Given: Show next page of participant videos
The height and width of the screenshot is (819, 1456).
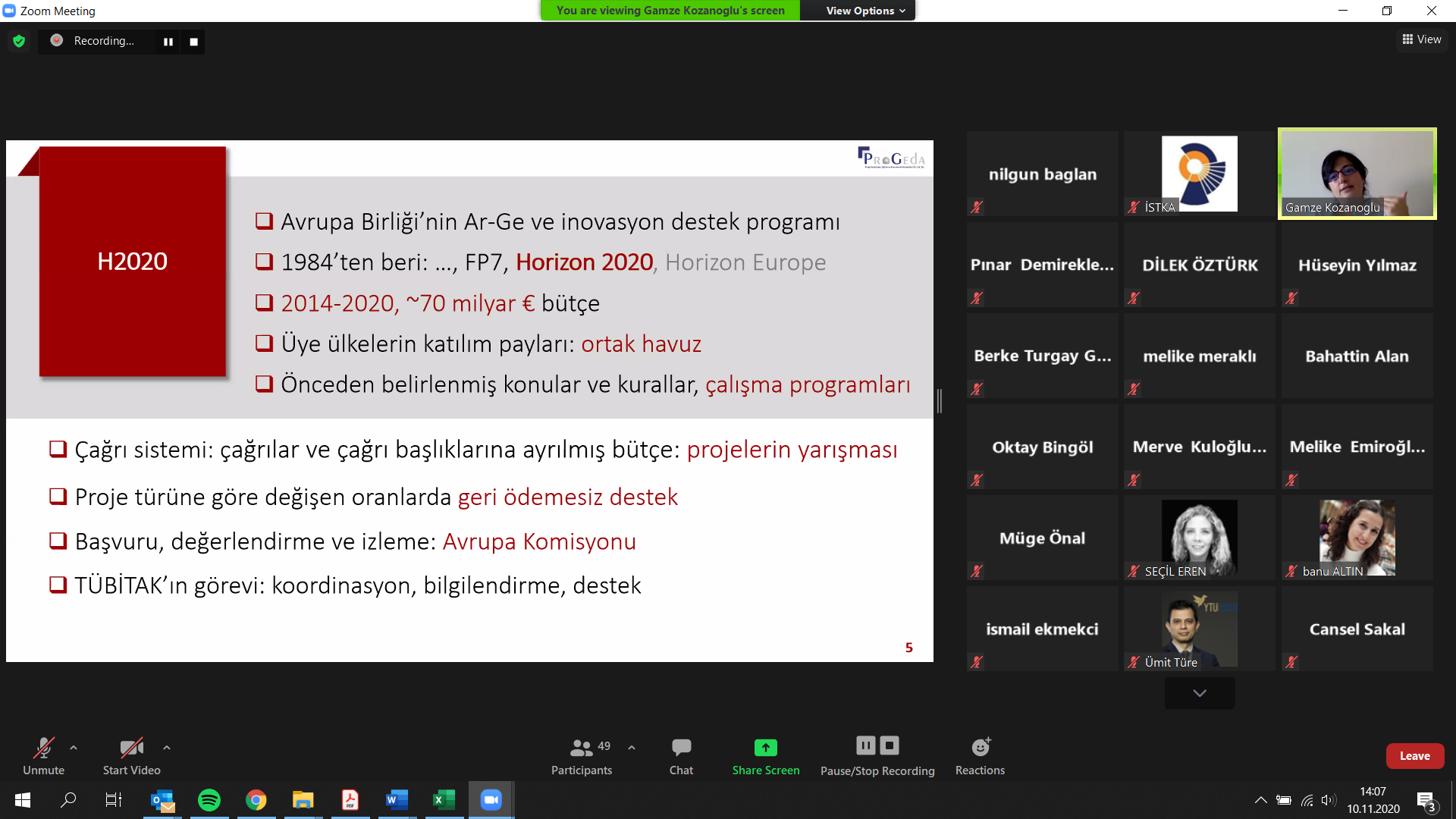Looking at the screenshot, I should tap(1200, 693).
